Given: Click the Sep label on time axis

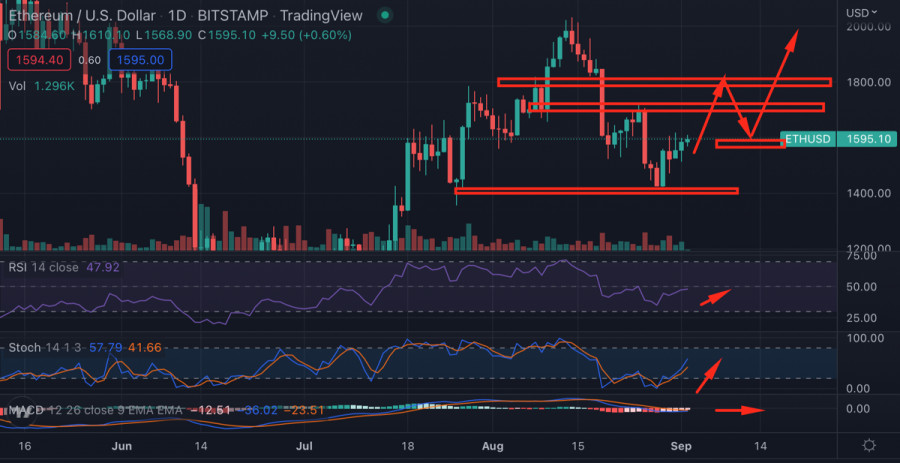Looking at the screenshot, I should pyautogui.click(x=681, y=446).
